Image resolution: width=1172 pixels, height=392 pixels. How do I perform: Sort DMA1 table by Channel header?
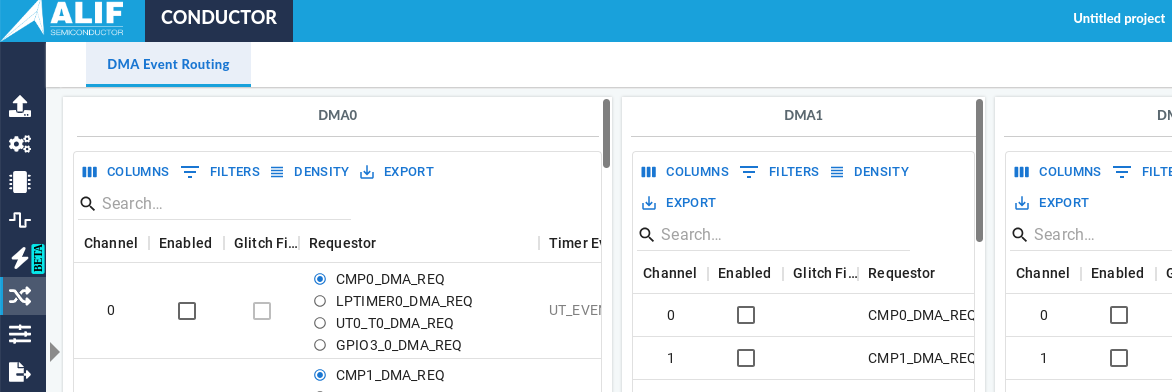click(x=670, y=273)
